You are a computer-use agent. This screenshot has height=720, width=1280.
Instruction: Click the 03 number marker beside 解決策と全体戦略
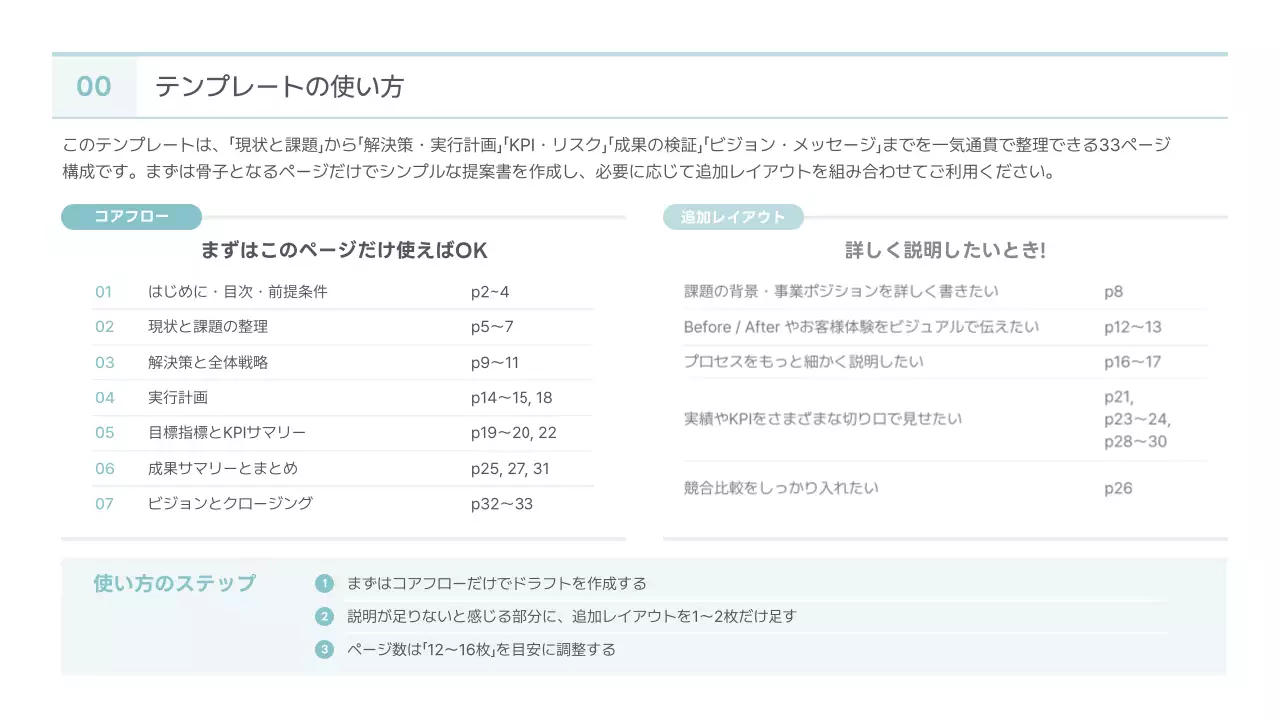pos(103,361)
